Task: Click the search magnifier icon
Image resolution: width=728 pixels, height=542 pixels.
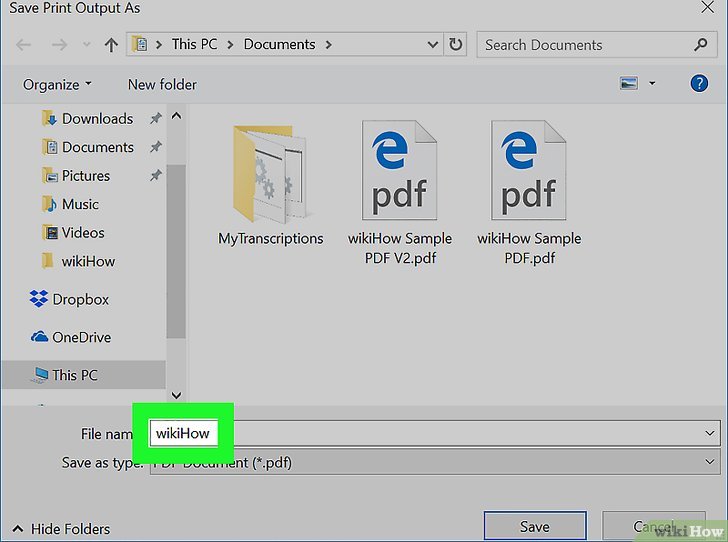Action: coord(701,45)
